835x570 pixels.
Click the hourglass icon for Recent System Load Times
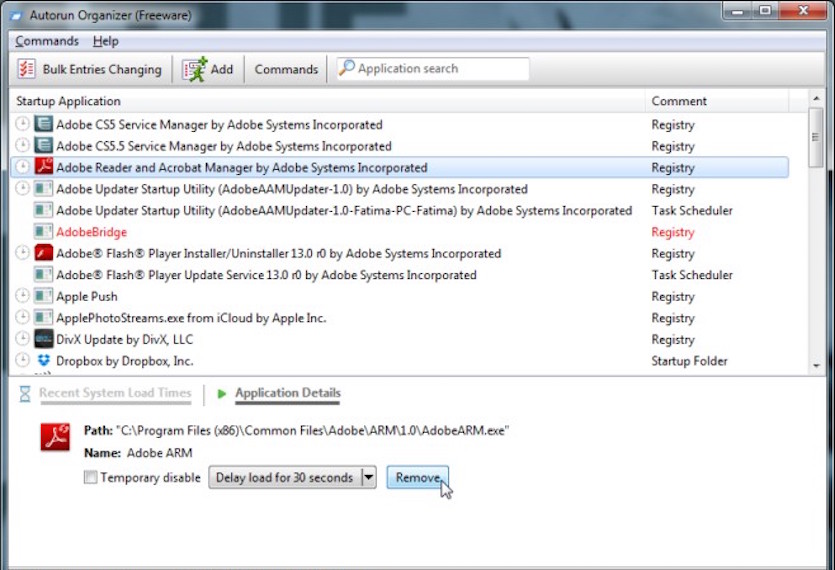(x=25, y=394)
